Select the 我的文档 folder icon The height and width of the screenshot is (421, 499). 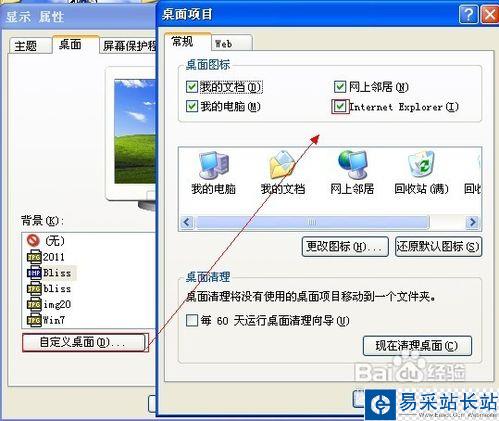point(282,165)
